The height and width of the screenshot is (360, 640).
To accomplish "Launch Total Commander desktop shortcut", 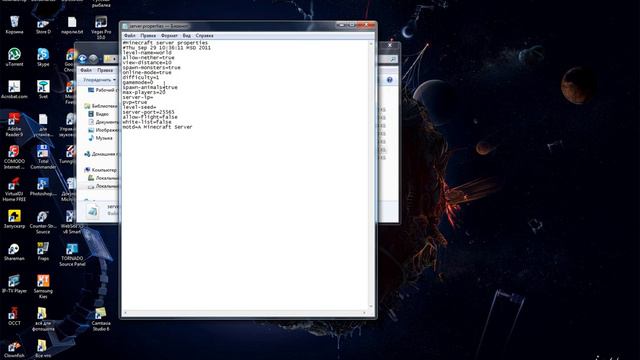I will pos(43,157).
